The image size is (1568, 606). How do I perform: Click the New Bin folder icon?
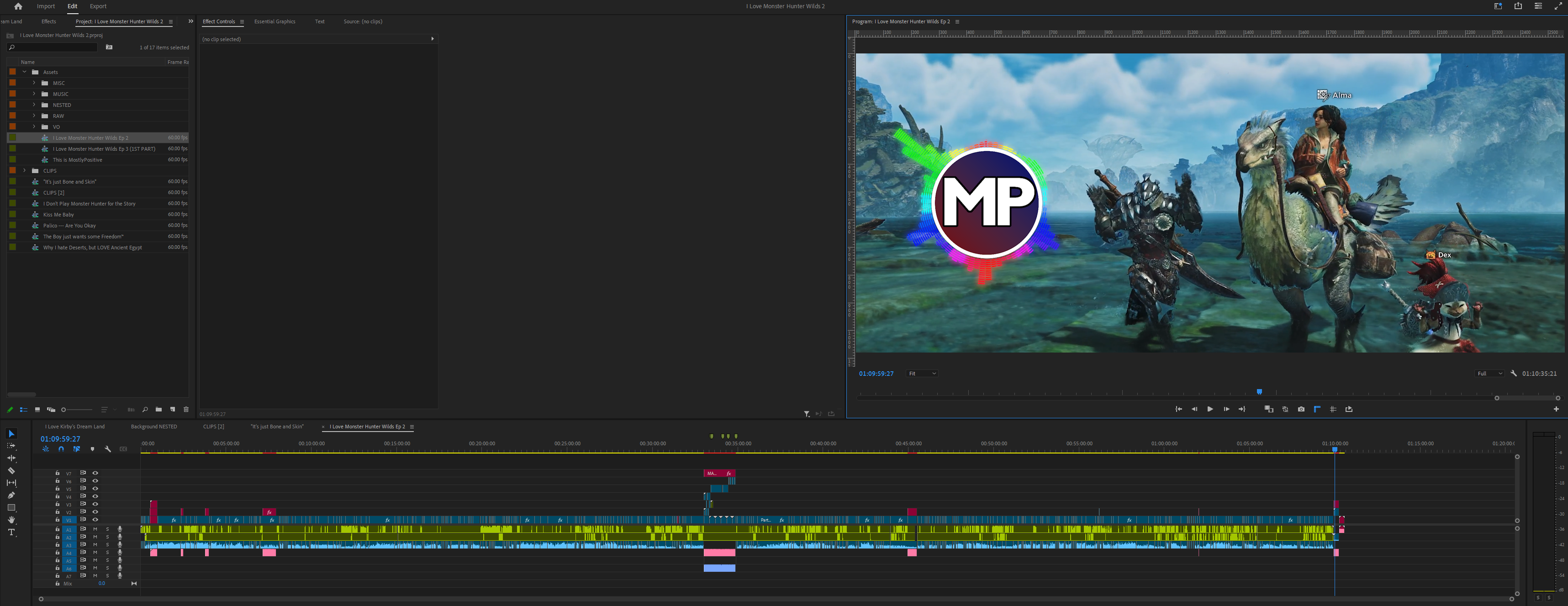pyautogui.click(x=159, y=410)
